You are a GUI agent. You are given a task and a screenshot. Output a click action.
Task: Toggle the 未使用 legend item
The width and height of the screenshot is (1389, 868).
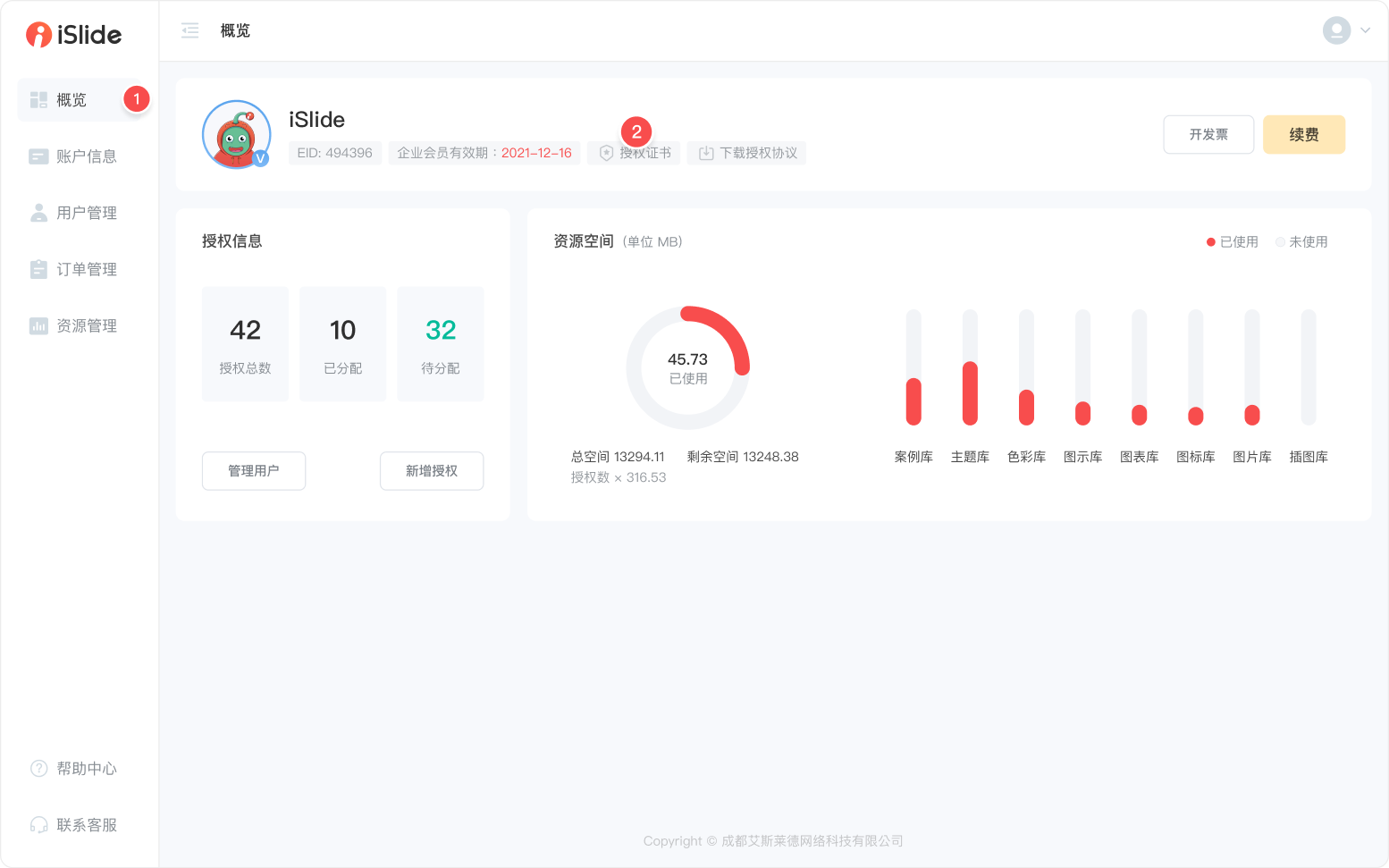pyautogui.click(x=1301, y=241)
